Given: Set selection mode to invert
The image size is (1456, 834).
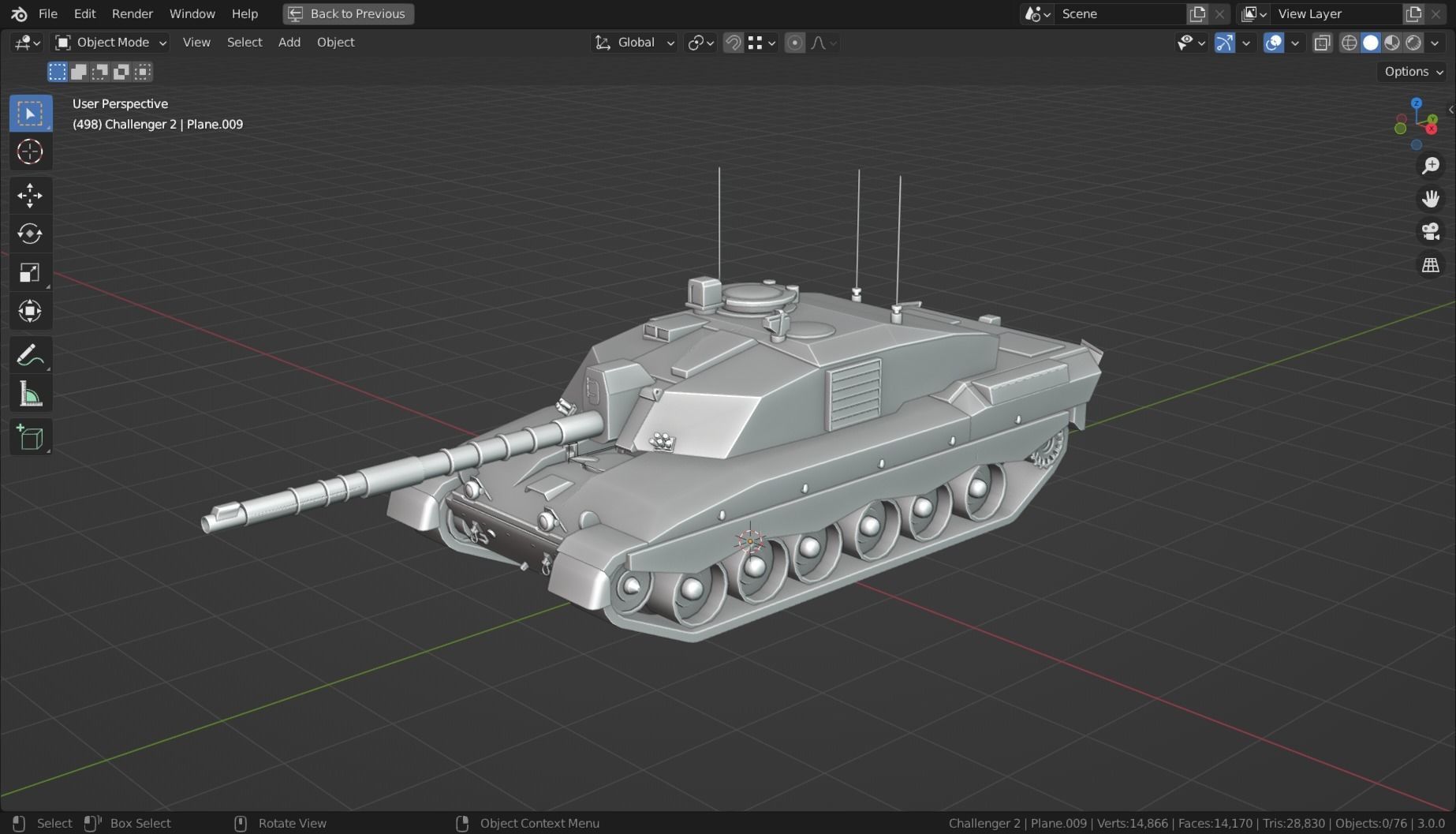Looking at the screenshot, I should [121, 72].
